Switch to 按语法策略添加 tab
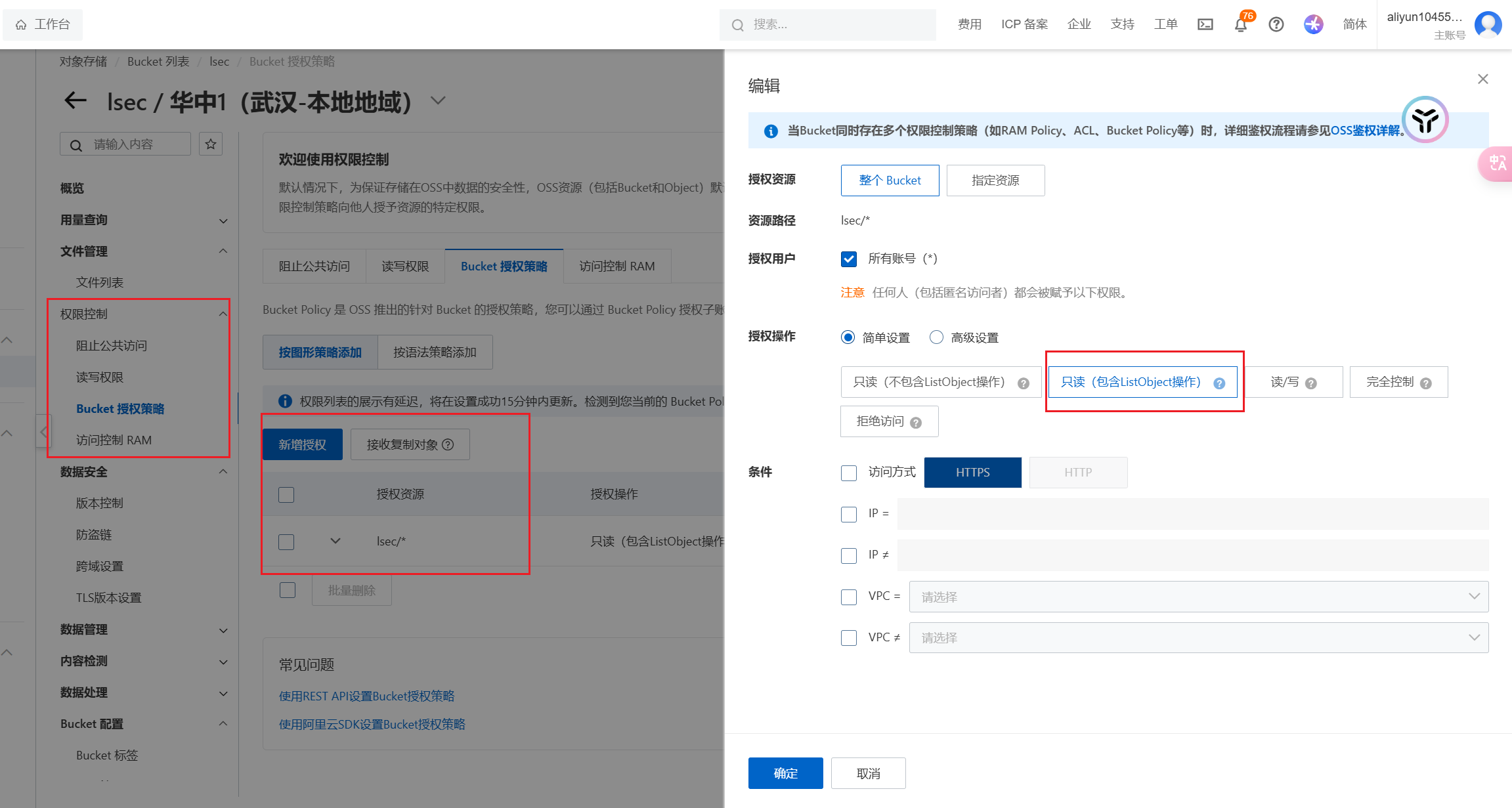The width and height of the screenshot is (1512, 808). pos(435,352)
